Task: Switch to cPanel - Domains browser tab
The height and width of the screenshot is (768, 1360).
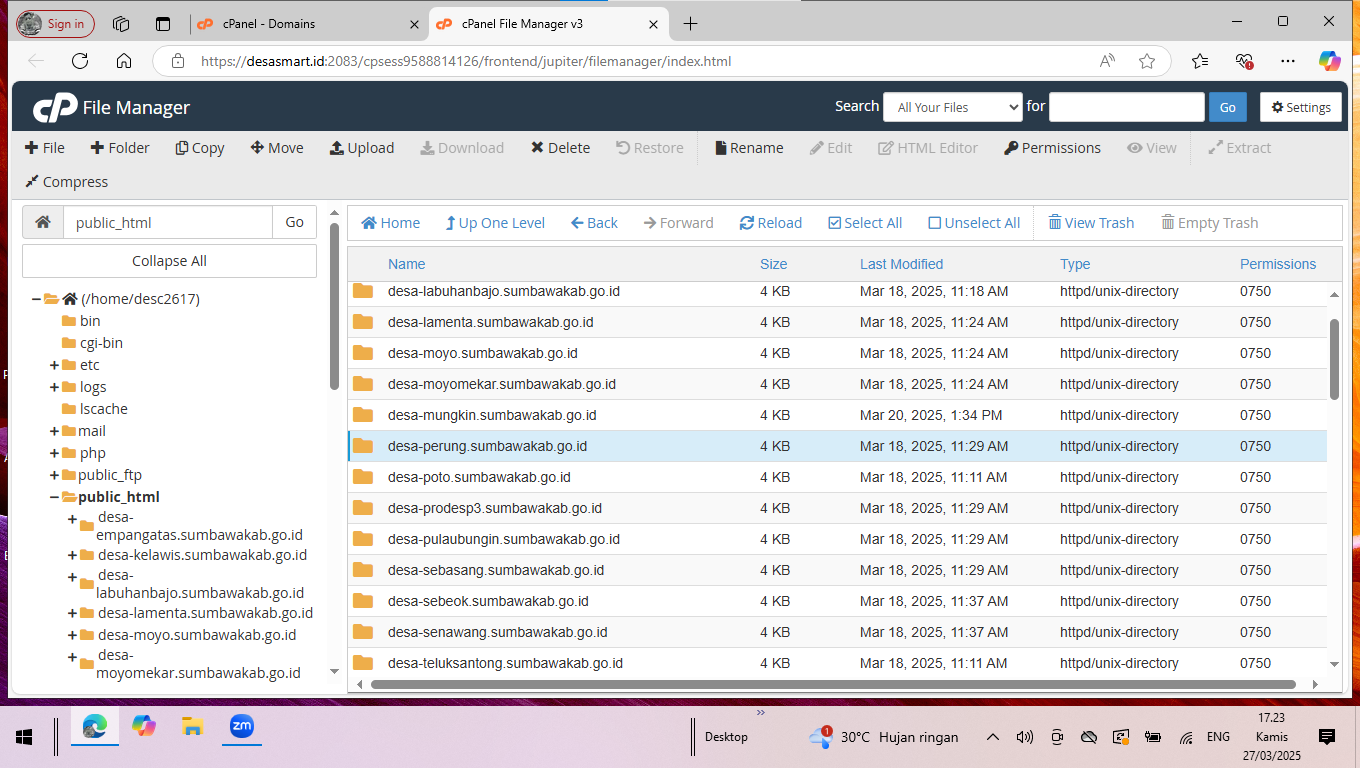Action: pyautogui.click(x=309, y=23)
